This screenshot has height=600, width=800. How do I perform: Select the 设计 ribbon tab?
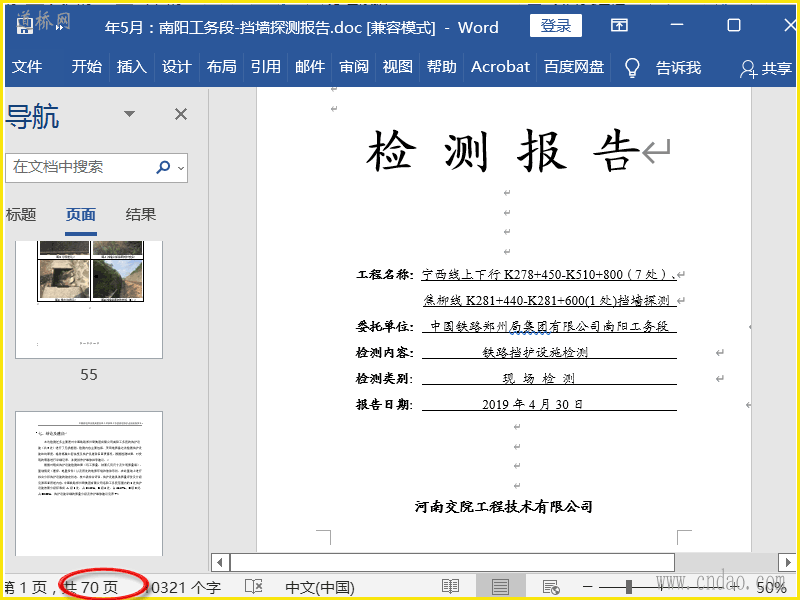[177, 67]
